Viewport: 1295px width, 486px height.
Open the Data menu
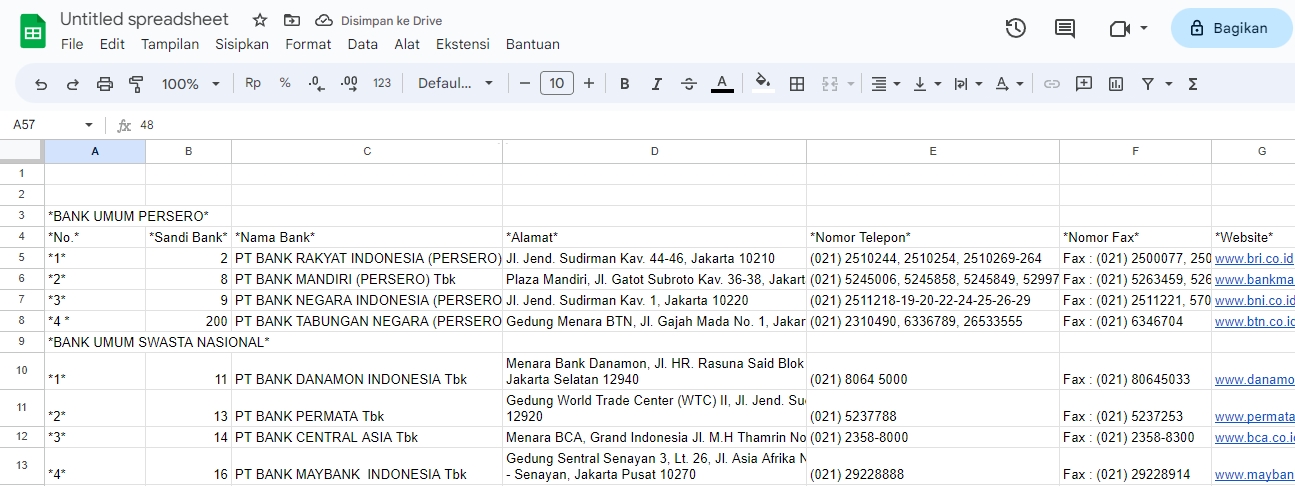click(x=363, y=44)
